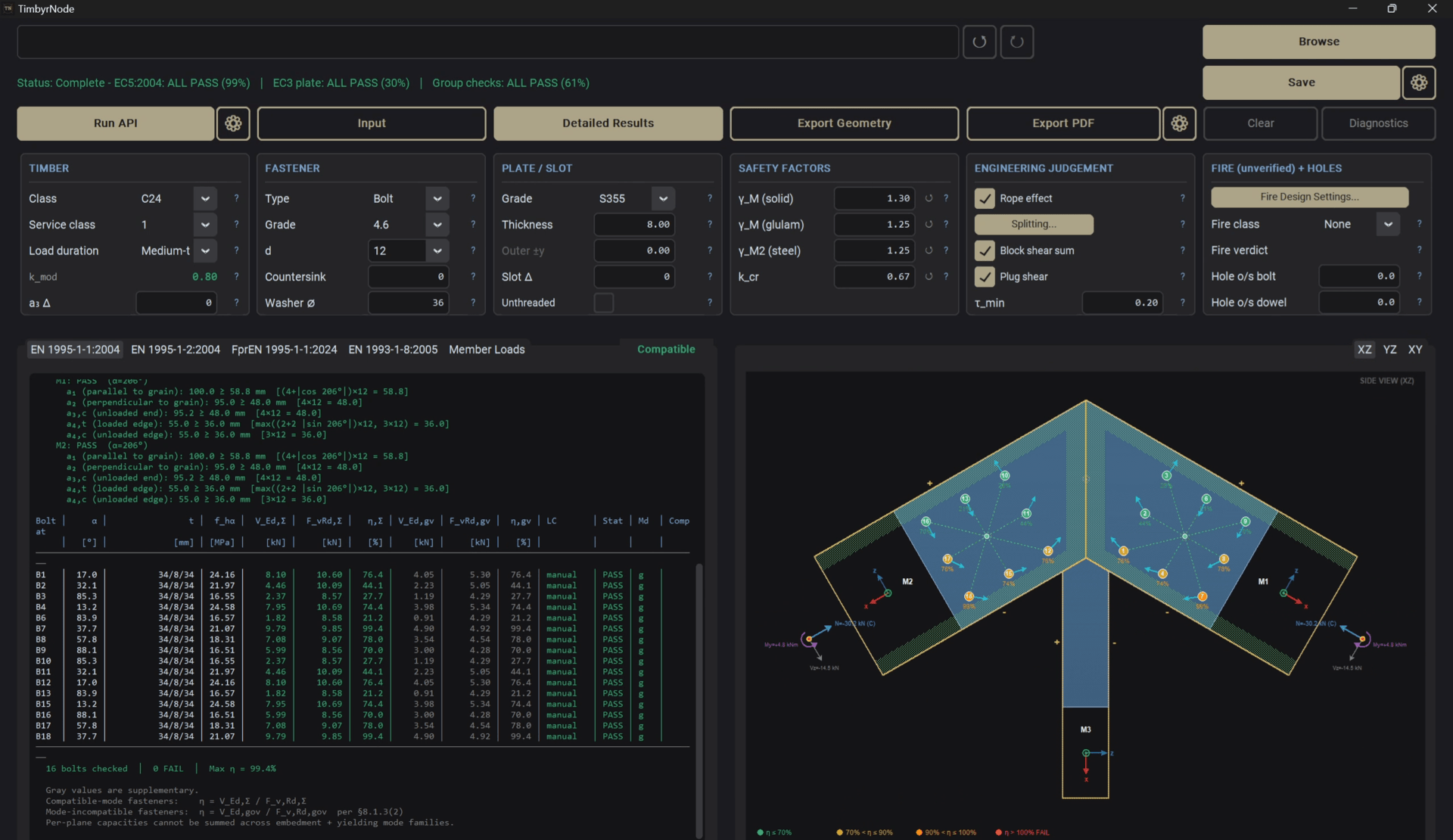Open Splitting options button
This screenshot has height=840, width=1453.
point(1034,225)
